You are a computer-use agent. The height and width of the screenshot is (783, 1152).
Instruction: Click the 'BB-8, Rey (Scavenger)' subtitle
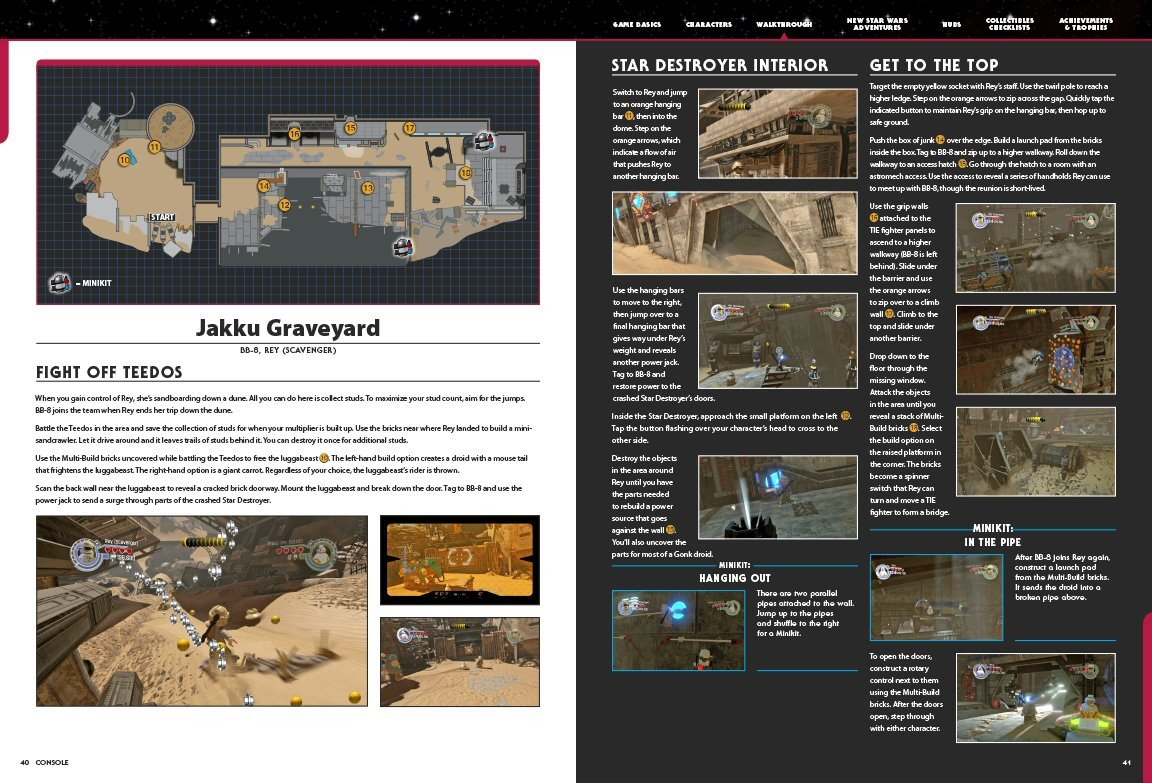[x=288, y=350]
